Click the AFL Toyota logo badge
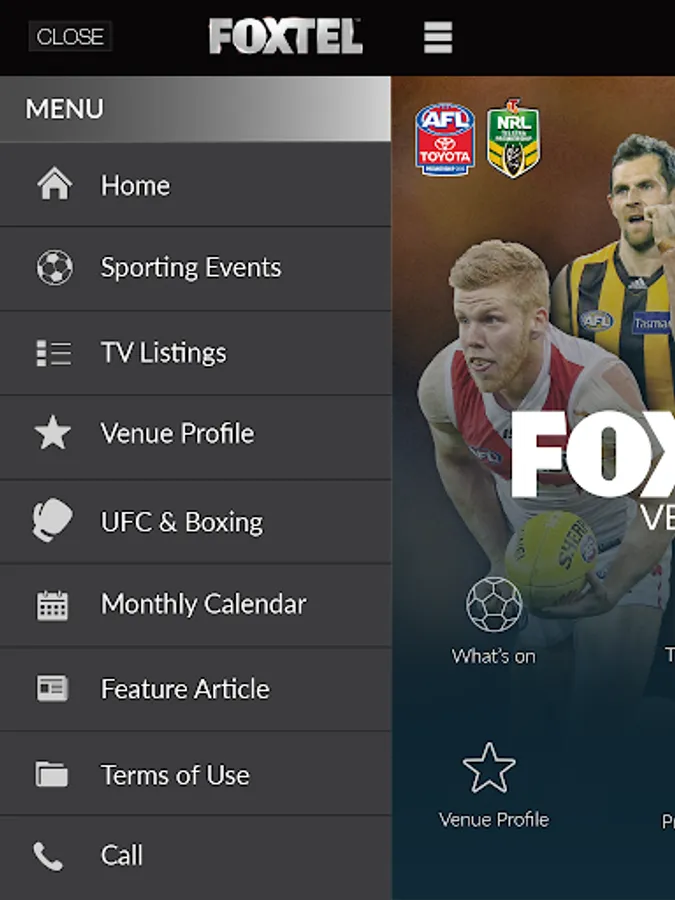 click(x=445, y=139)
